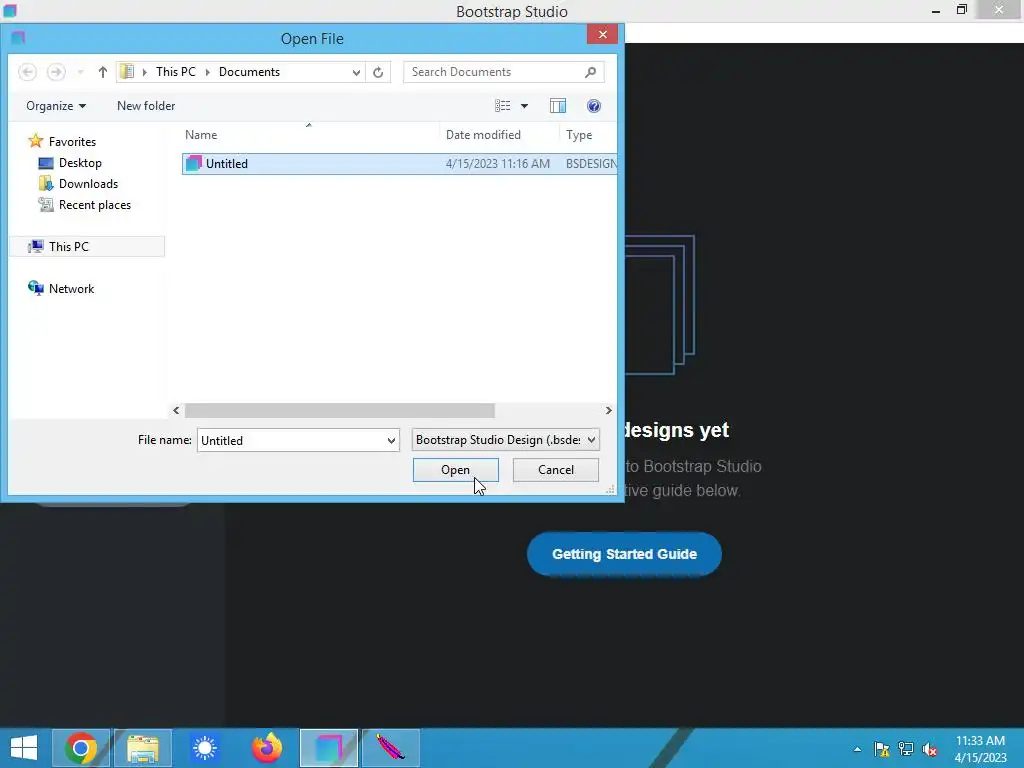Show hidden tray icons arrow
1024x768 pixels.
click(x=857, y=749)
